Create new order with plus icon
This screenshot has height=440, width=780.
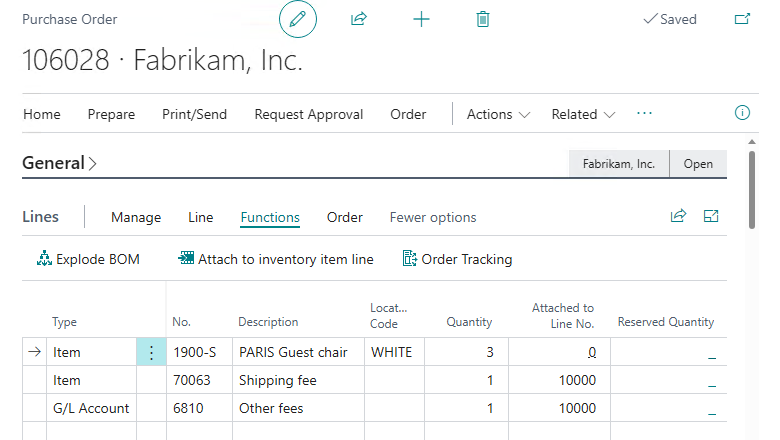421,19
